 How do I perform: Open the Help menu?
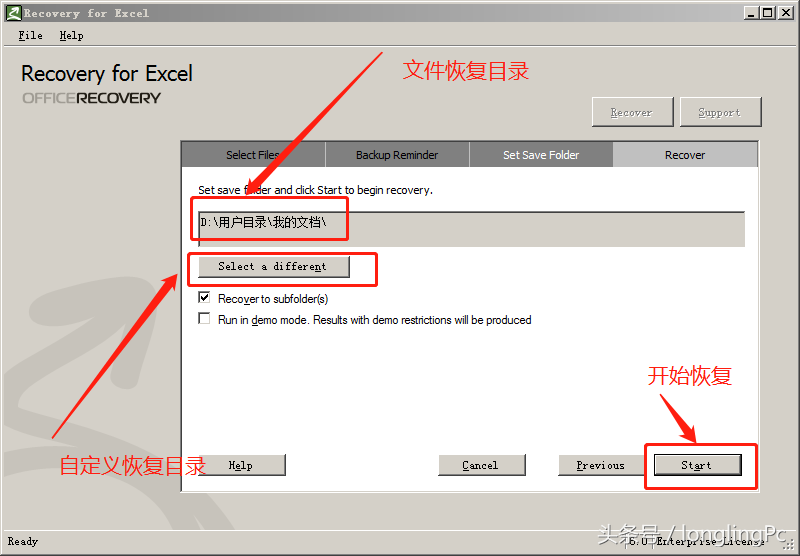[x=71, y=36]
